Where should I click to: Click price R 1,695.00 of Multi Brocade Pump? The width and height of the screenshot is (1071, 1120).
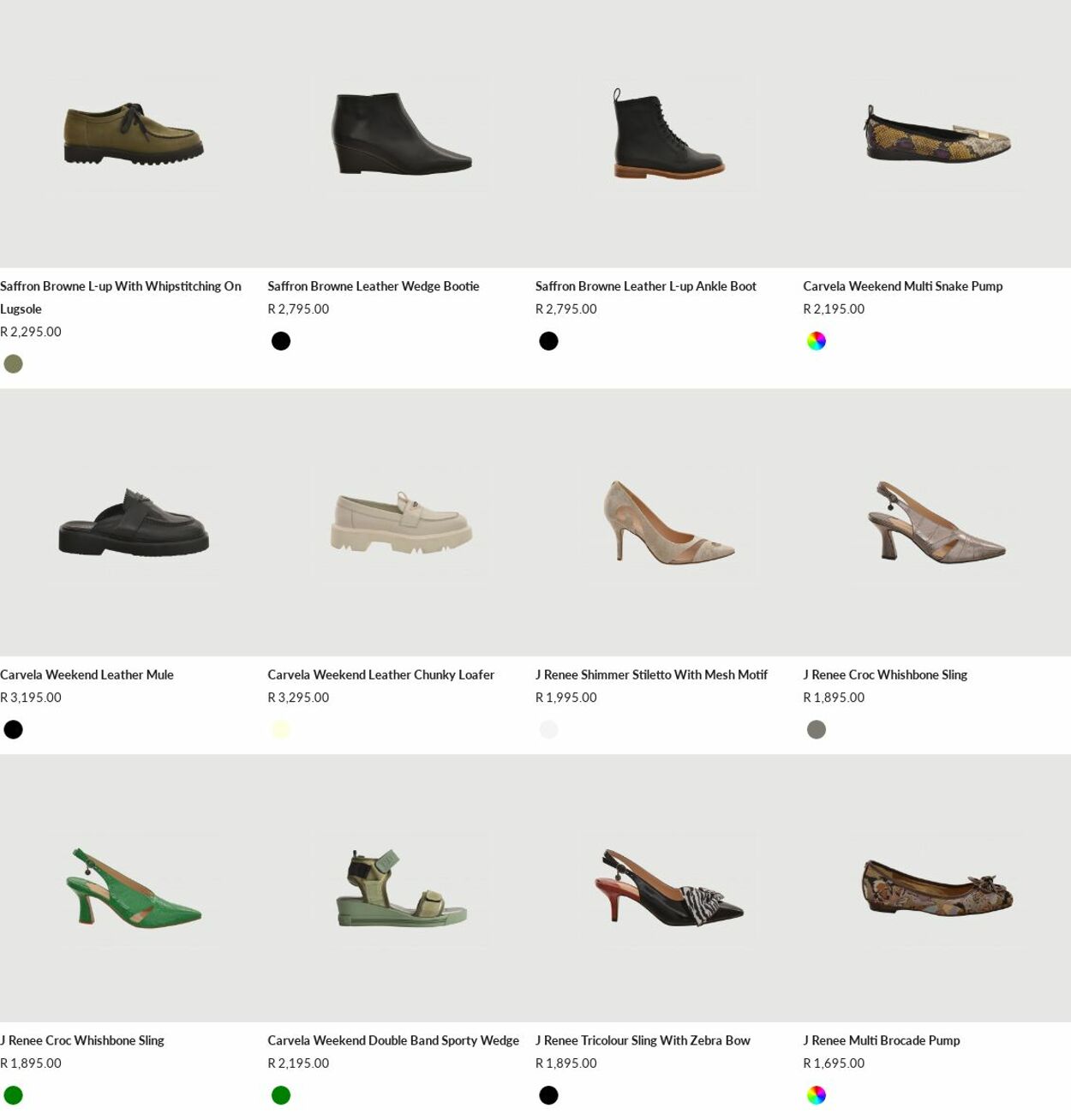click(x=834, y=1063)
